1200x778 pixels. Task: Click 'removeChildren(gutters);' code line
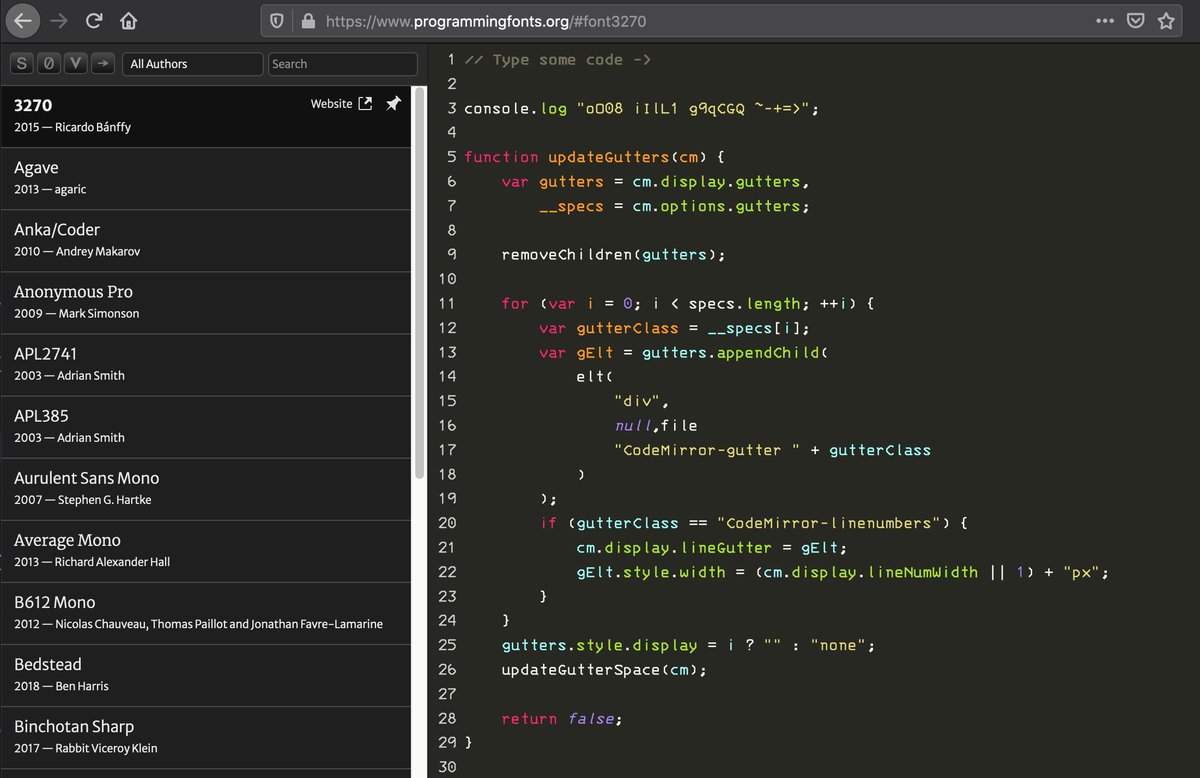[613, 254]
